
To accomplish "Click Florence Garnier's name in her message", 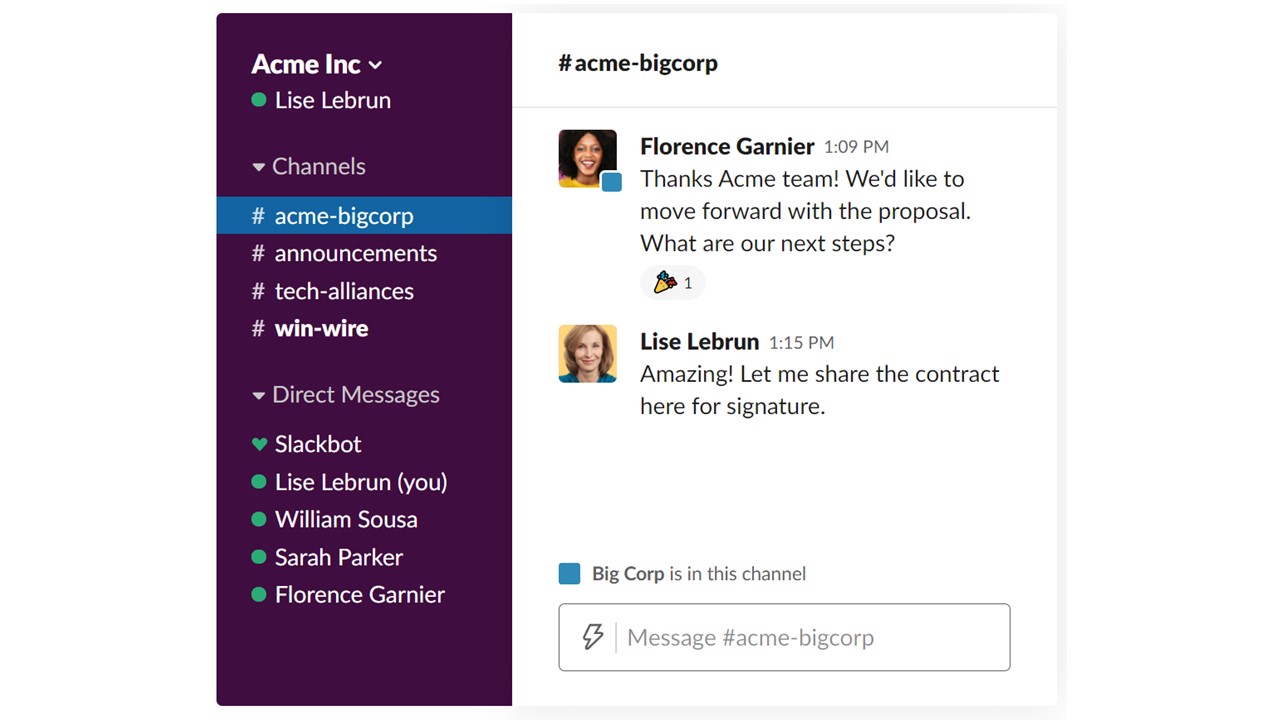I will click(x=727, y=146).
